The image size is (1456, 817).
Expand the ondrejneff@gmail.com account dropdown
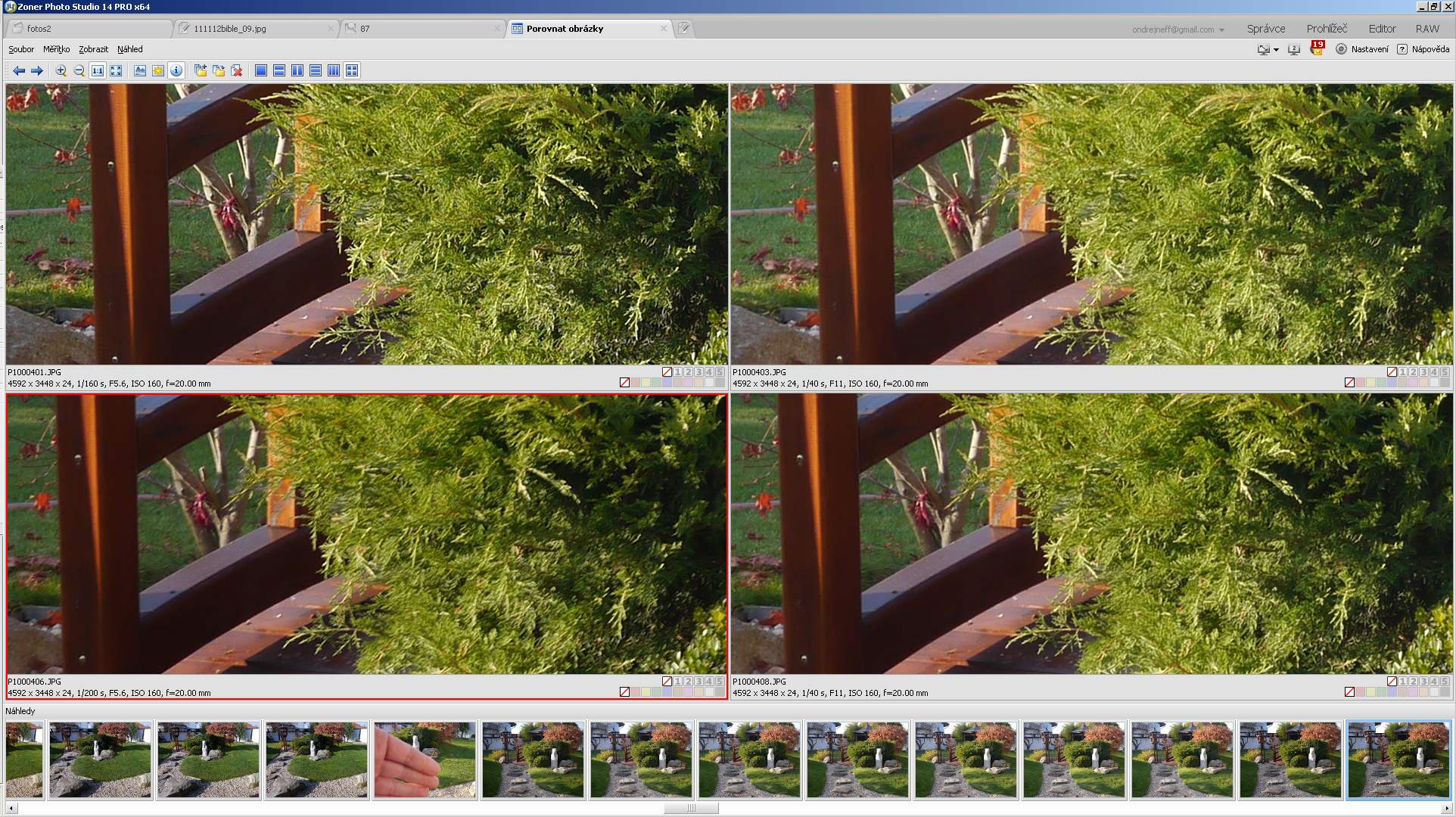point(1221,30)
